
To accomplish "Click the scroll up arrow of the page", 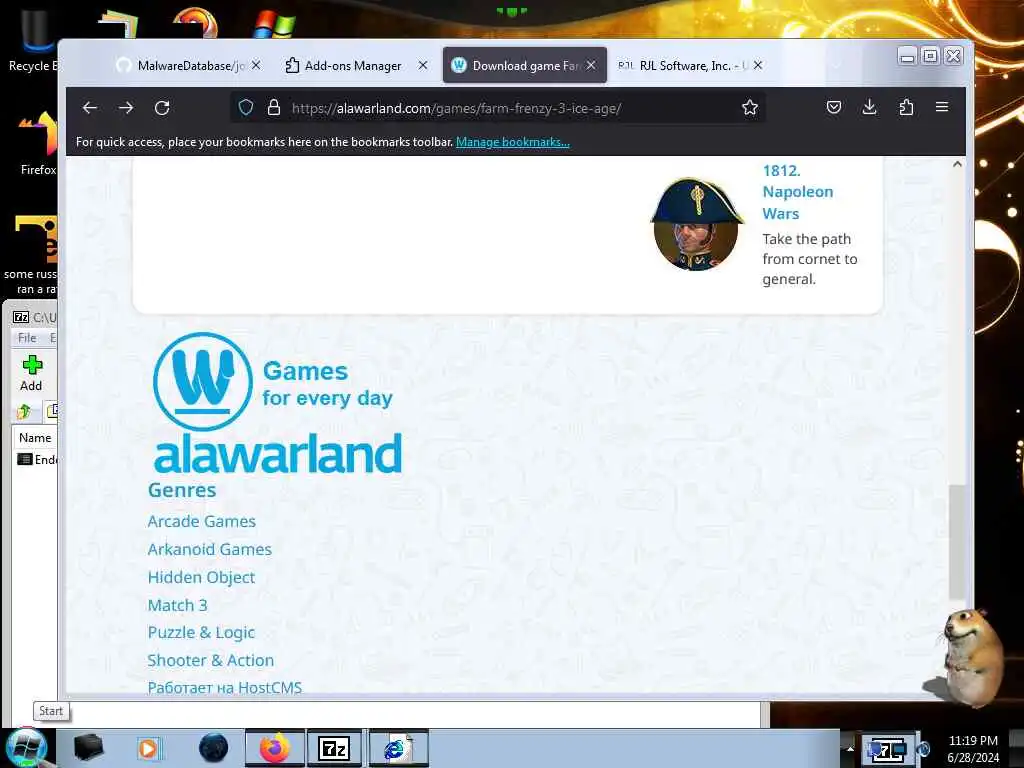I will click(x=957, y=165).
